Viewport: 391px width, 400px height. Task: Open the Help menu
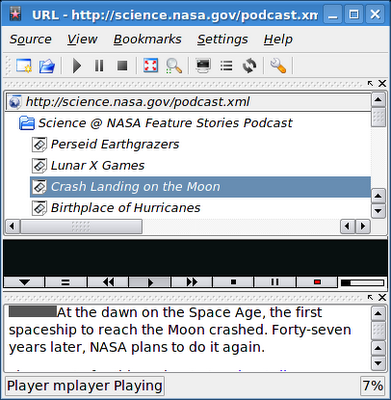[x=278, y=39]
